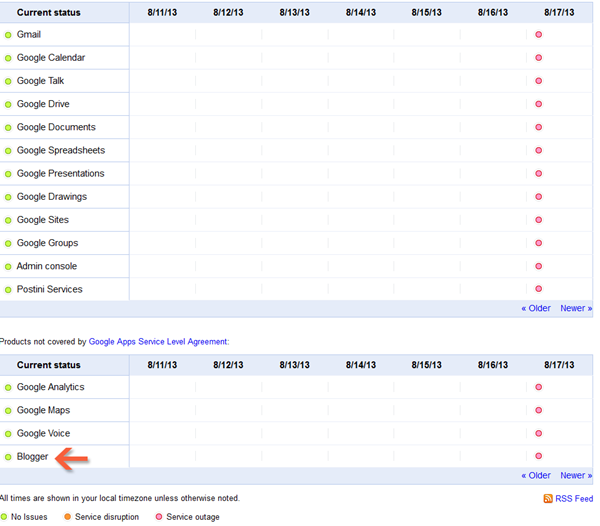
Task: Open the Google Maps outage marker on 8/17/13
Action: click(x=538, y=410)
